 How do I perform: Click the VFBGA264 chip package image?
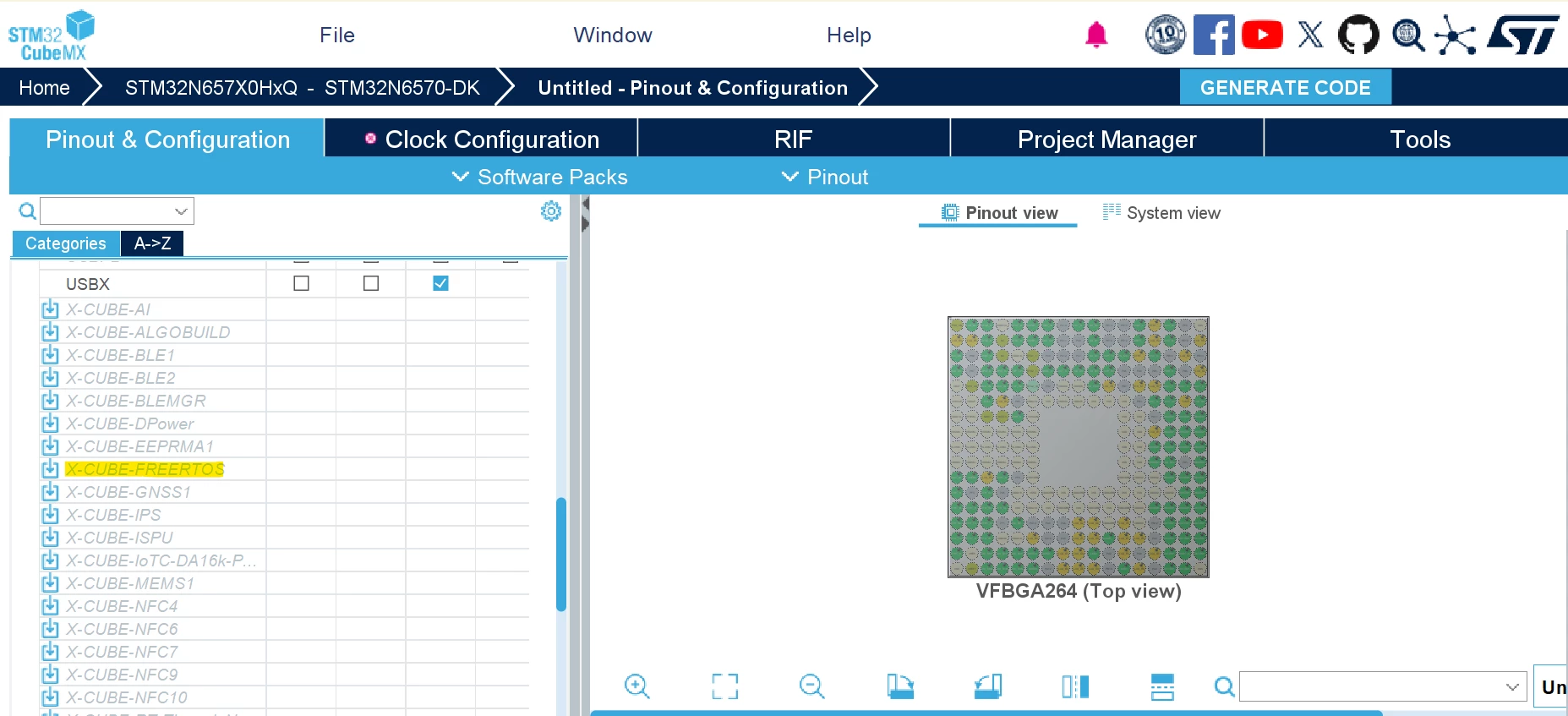pyautogui.click(x=1078, y=447)
